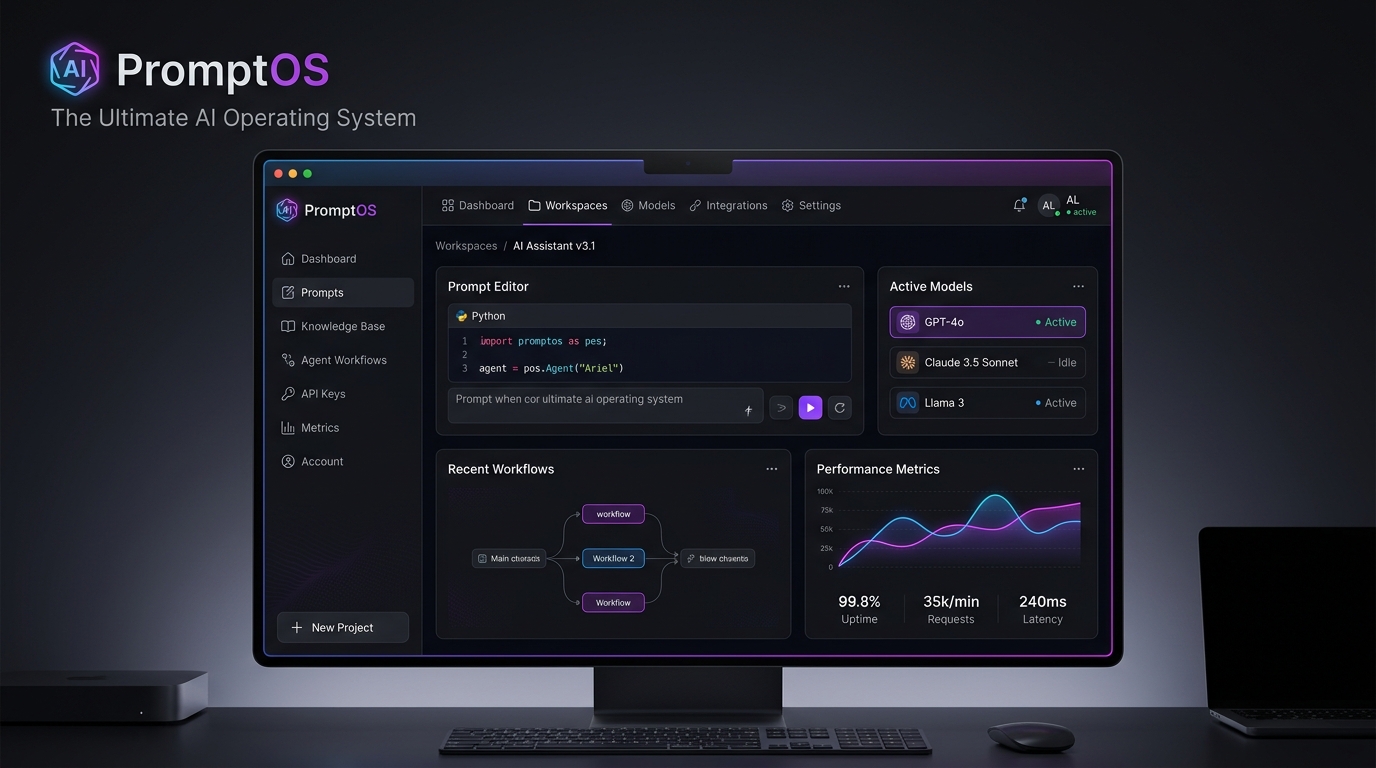Select the Claude 3.5 Sonnet model icon
Screen dimensions: 1376x768
tap(907, 363)
